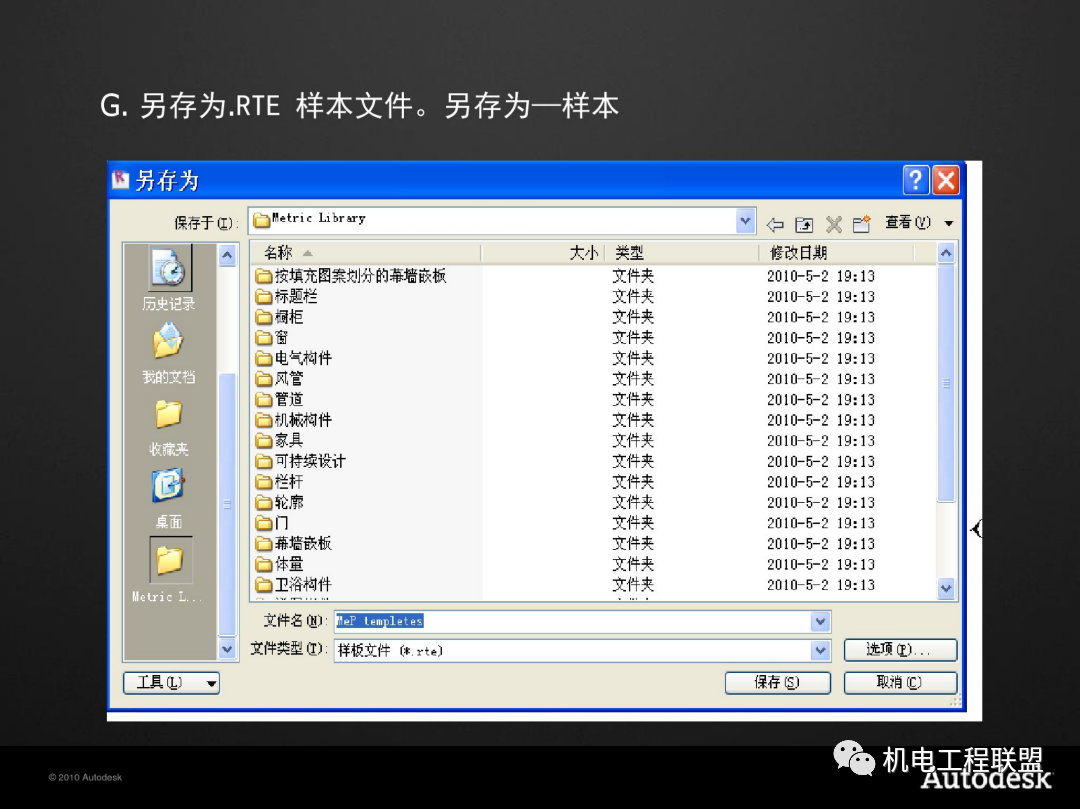
Task: Click file list scrollbar up arrow
Action: click(x=946, y=253)
